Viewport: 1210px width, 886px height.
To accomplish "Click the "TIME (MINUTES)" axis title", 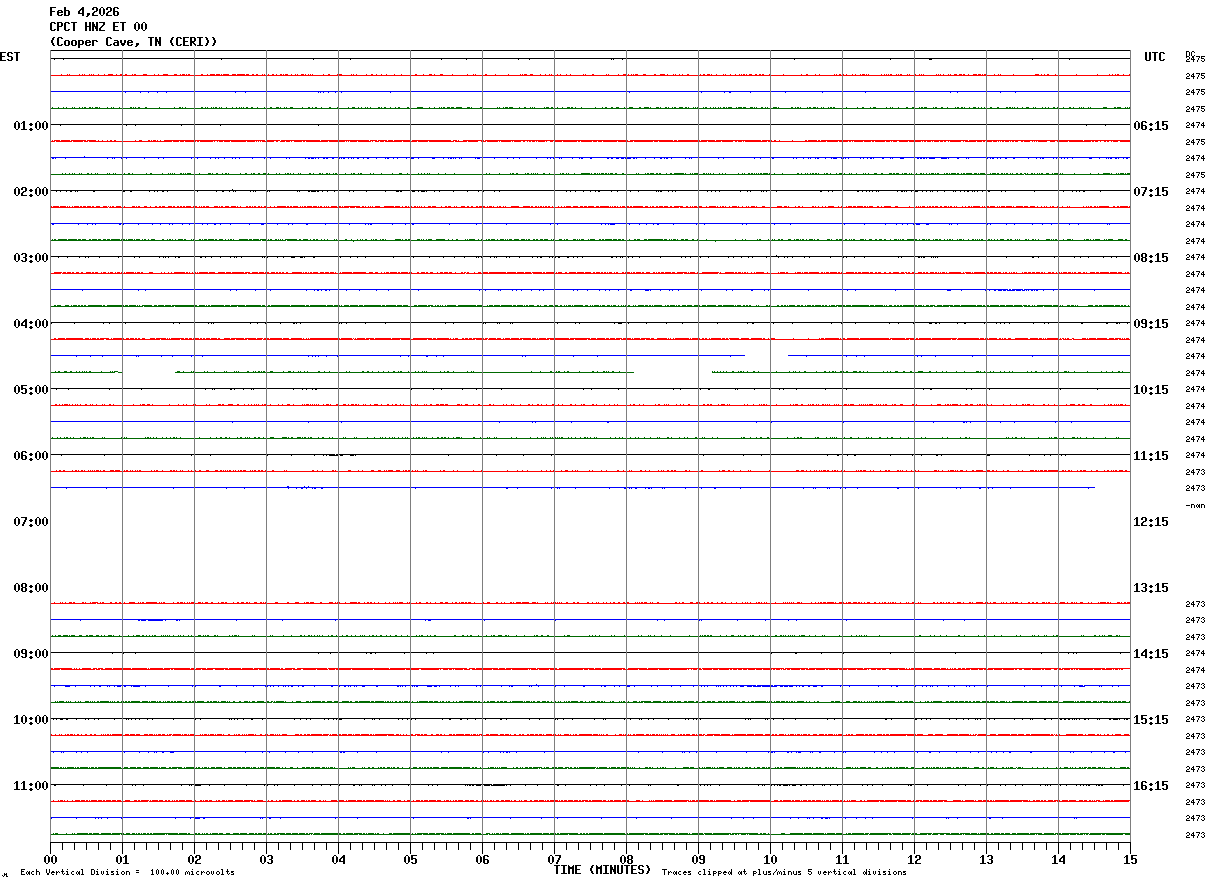I will (x=602, y=870).
